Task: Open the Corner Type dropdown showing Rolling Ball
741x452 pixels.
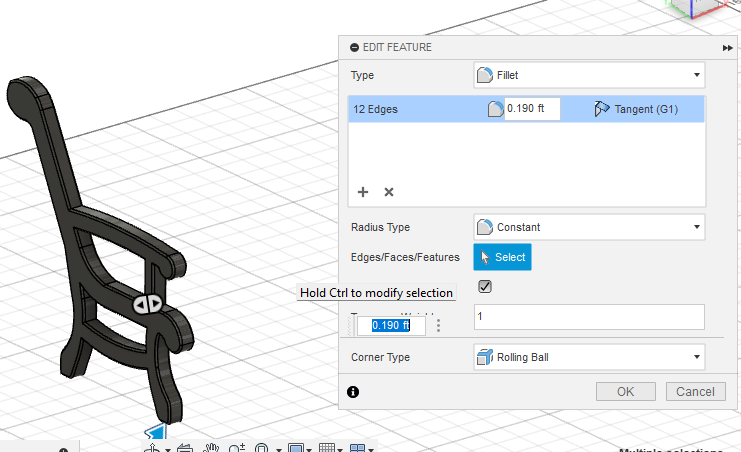Action: [589, 357]
